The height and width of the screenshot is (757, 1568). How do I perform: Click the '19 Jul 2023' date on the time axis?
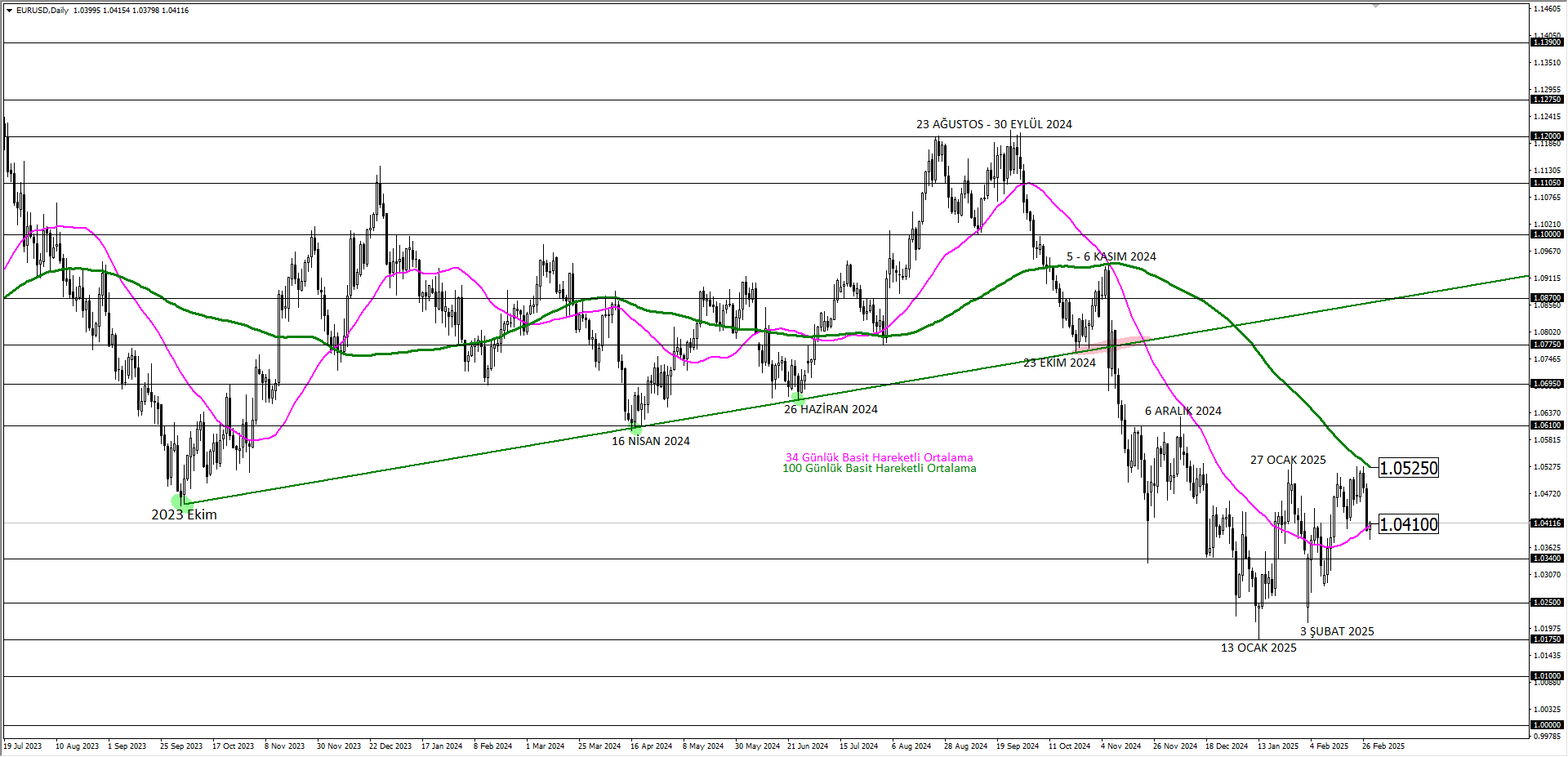pyautogui.click(x=23, y=746)
